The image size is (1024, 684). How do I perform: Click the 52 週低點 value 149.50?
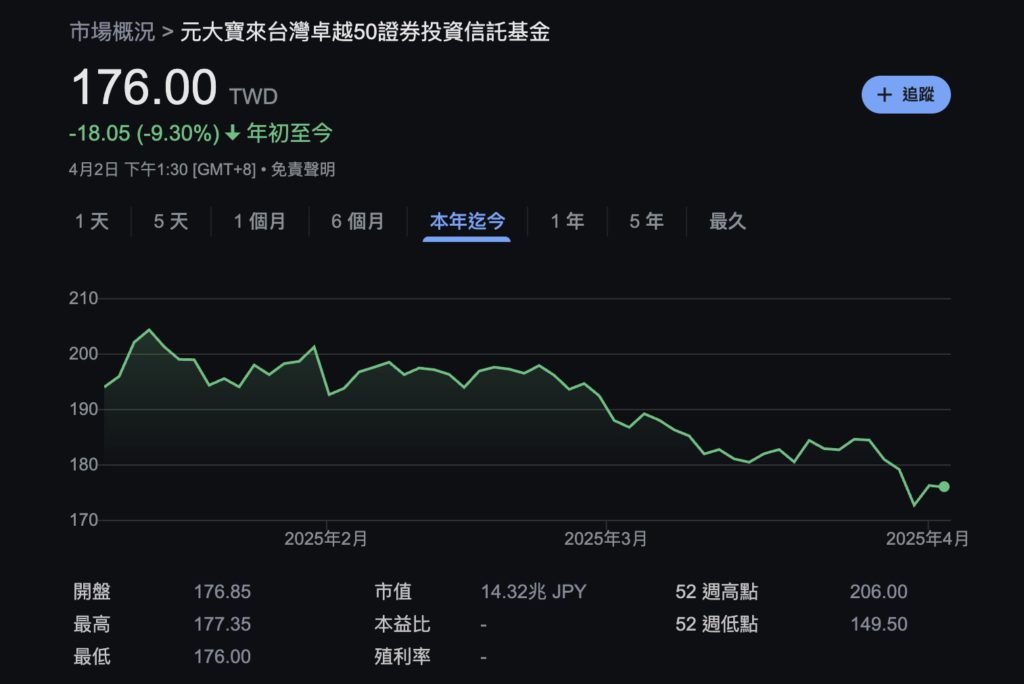pyautogui.click(x=877, y=624)
